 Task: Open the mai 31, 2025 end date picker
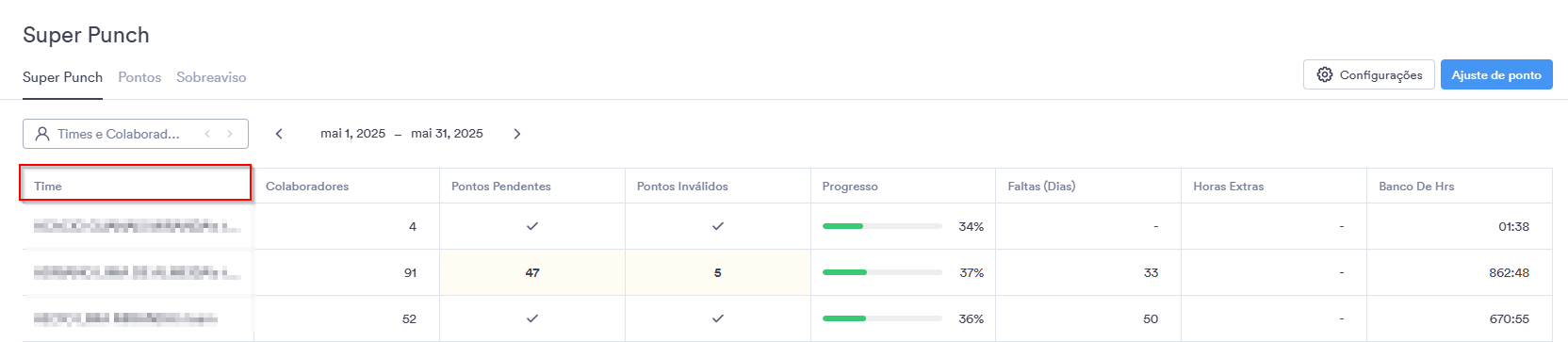point(447,134)
